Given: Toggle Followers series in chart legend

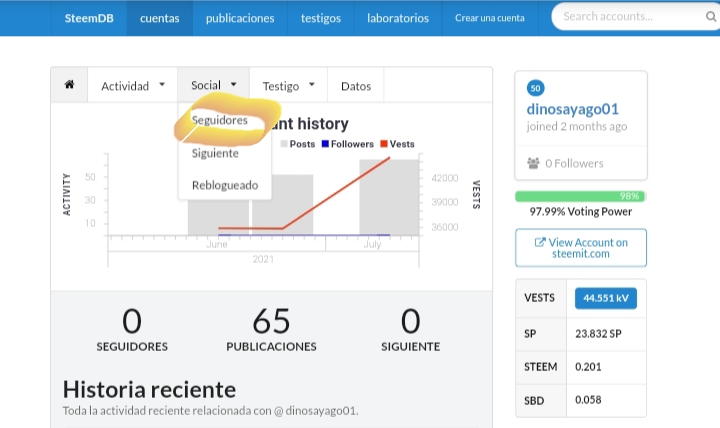Looking at the screenshot, I should [348, 144].
